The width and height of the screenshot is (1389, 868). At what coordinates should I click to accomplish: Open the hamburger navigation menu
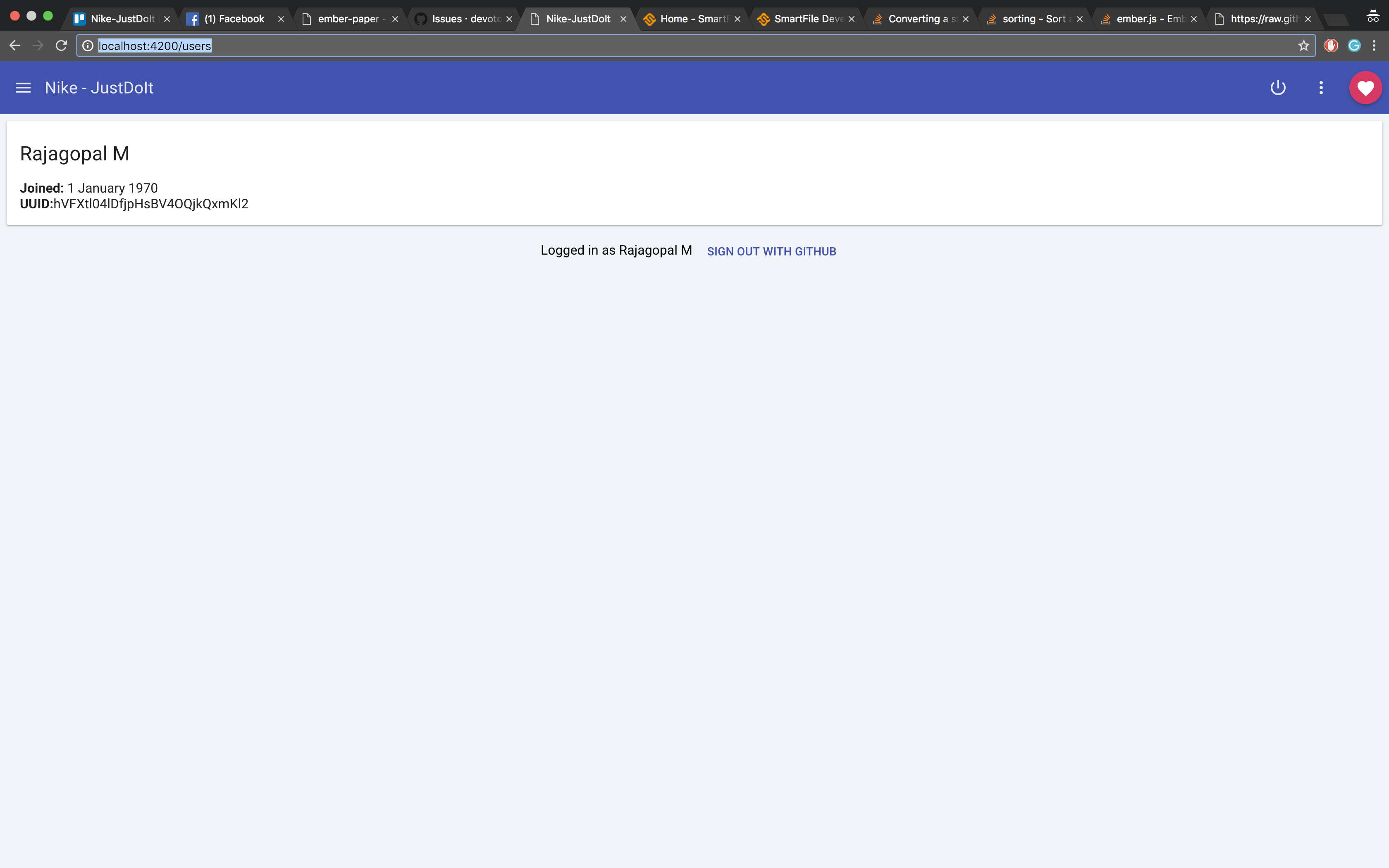[x=23, y=88]
